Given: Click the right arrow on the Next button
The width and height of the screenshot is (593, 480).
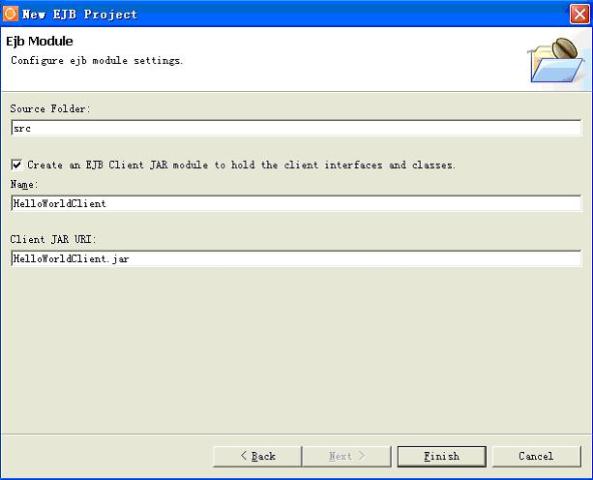Looking at the screenshot, I should point(361,456).
